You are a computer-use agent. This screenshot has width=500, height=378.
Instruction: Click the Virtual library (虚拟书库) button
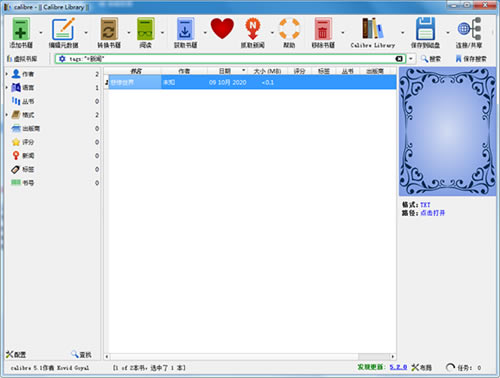coord(22,59)
